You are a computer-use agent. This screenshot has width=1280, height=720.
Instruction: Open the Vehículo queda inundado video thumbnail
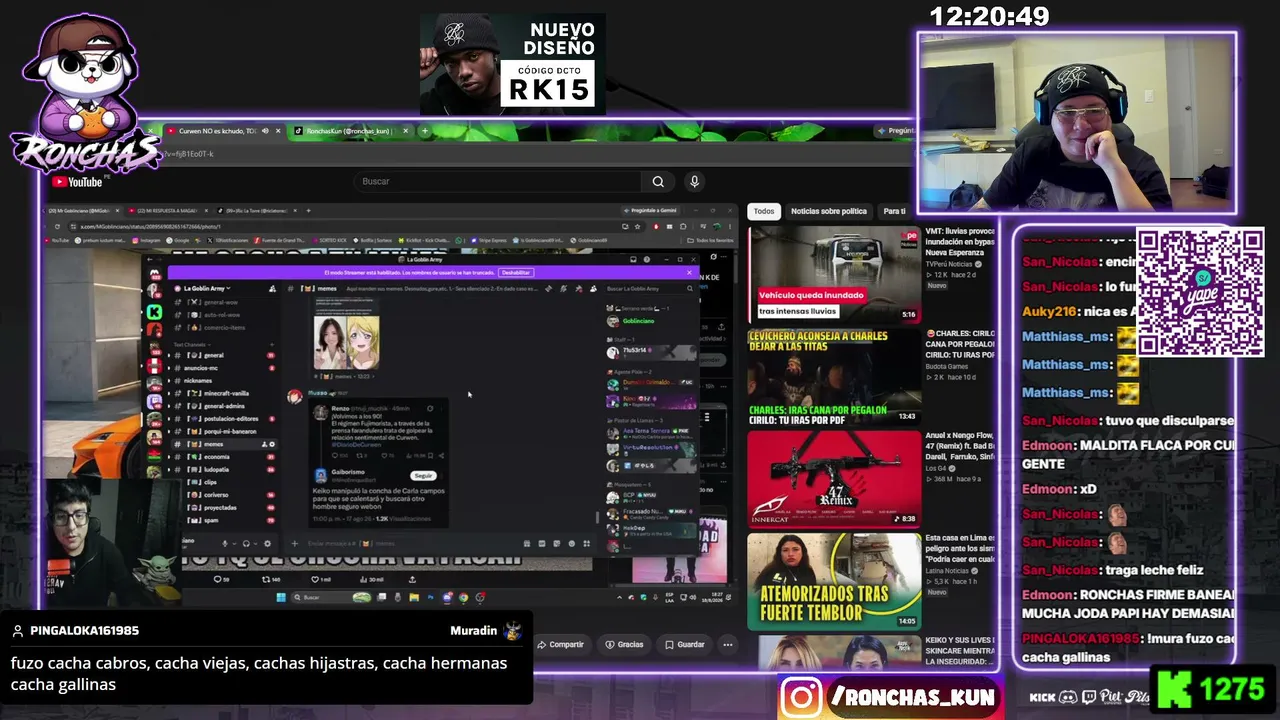(834, 274)
